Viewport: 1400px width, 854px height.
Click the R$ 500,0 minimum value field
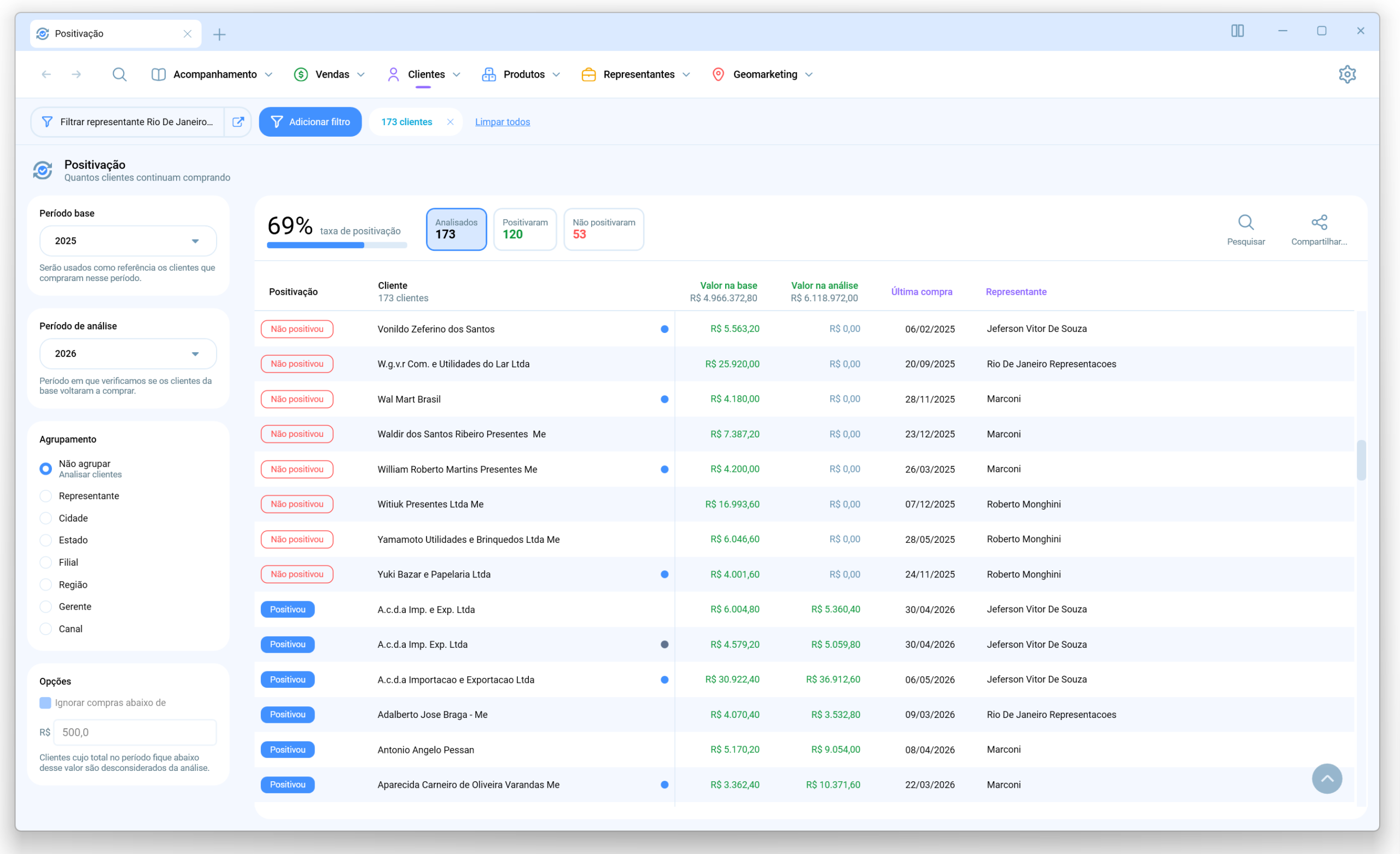point(135,732)
